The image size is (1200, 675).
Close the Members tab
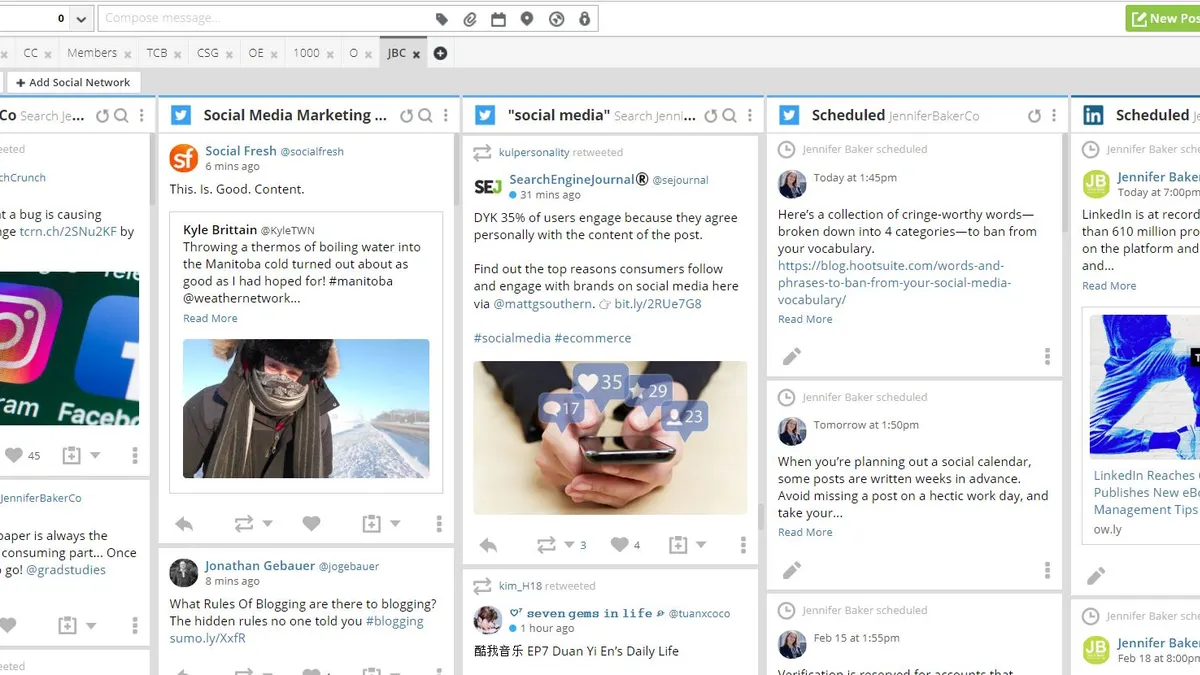point(127,54)
